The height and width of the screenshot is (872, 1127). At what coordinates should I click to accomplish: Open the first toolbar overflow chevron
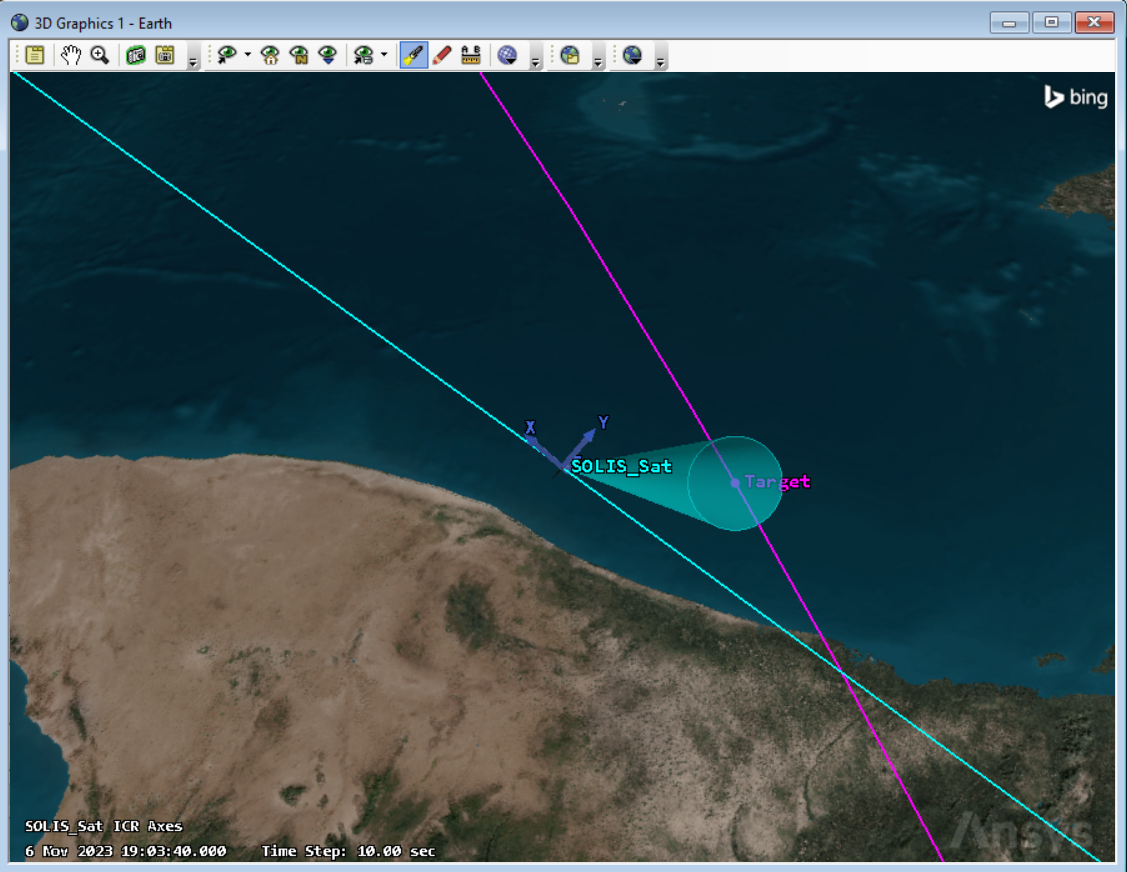pos(191,60)
